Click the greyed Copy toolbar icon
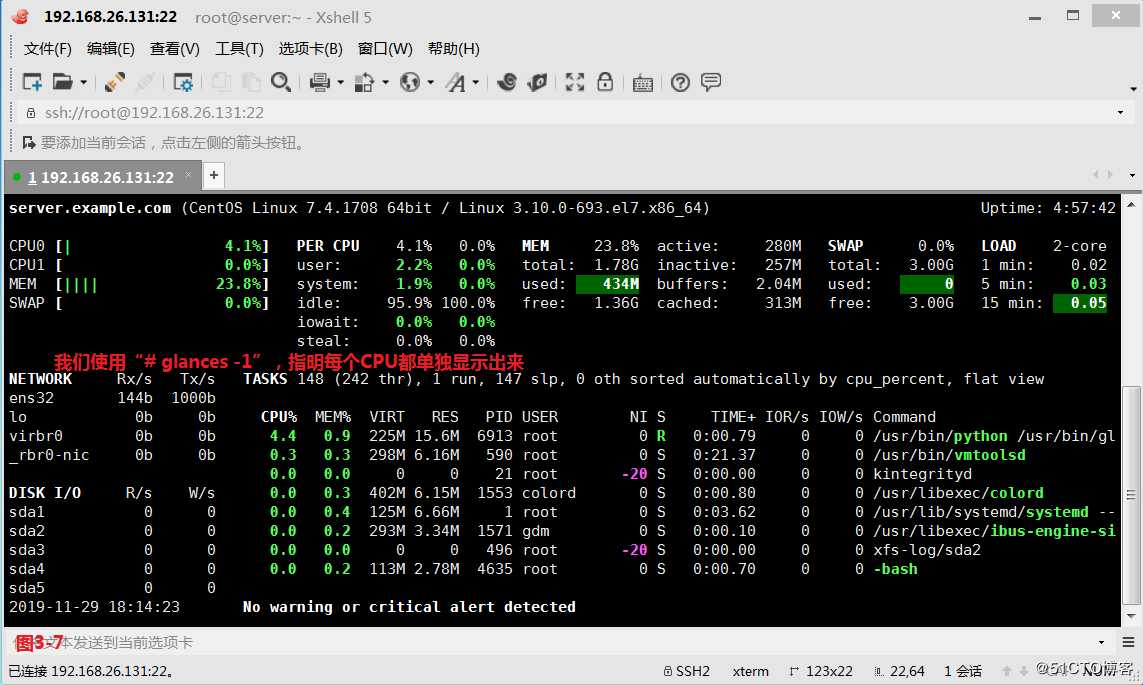The width and height of the screenshot is (1143, 685). [221, 82]
